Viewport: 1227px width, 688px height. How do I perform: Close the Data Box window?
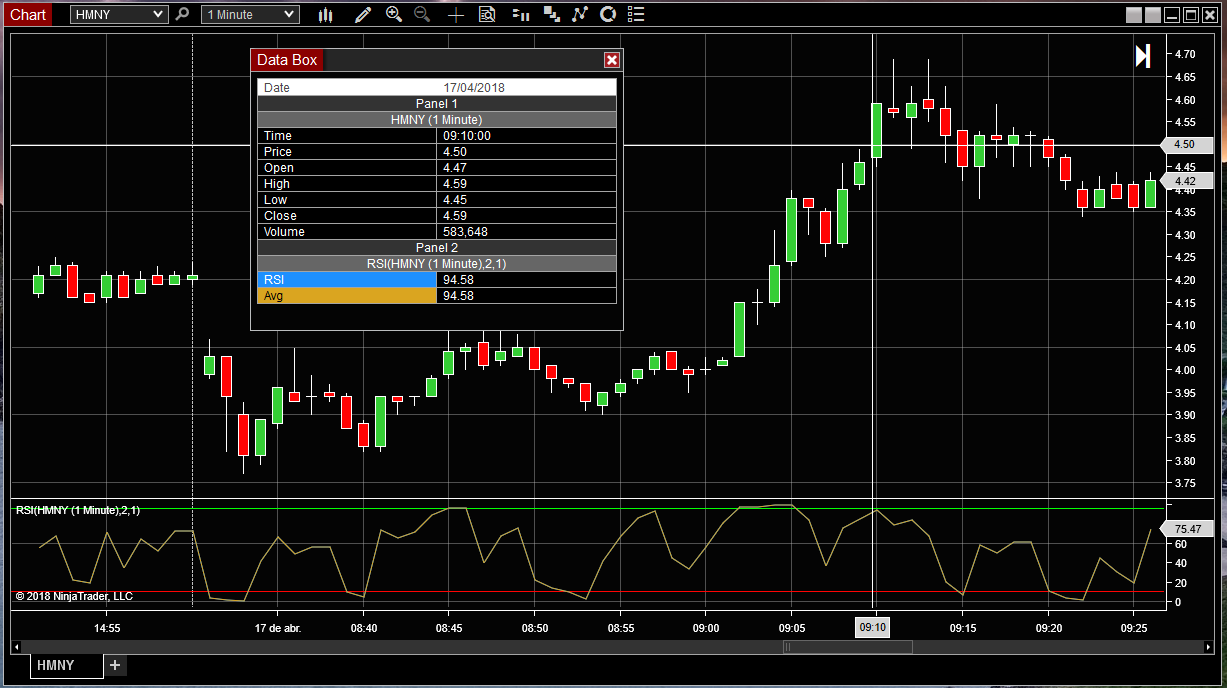click(x=612, y=60)
